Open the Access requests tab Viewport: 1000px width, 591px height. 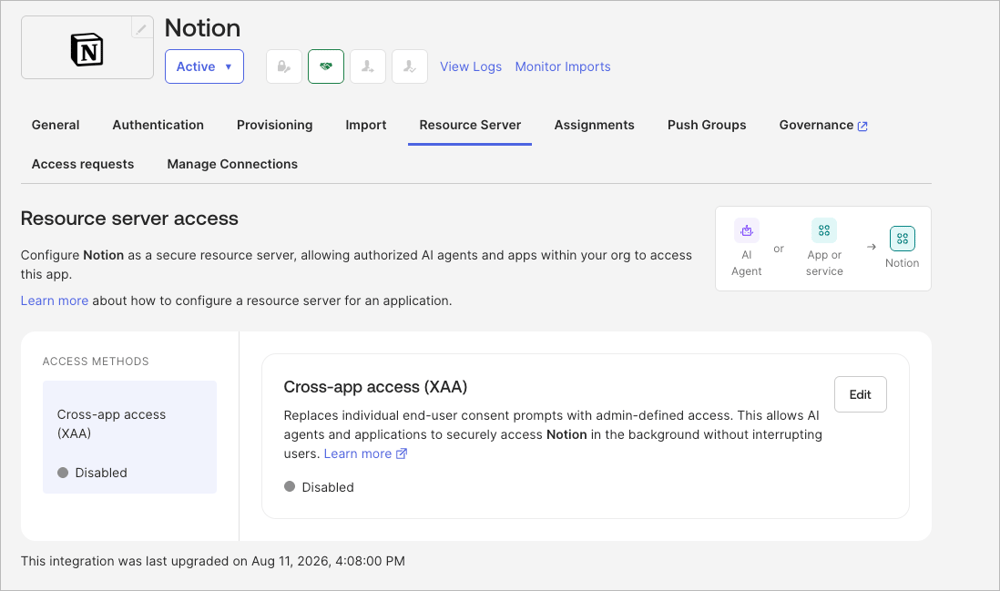[83, 164]
